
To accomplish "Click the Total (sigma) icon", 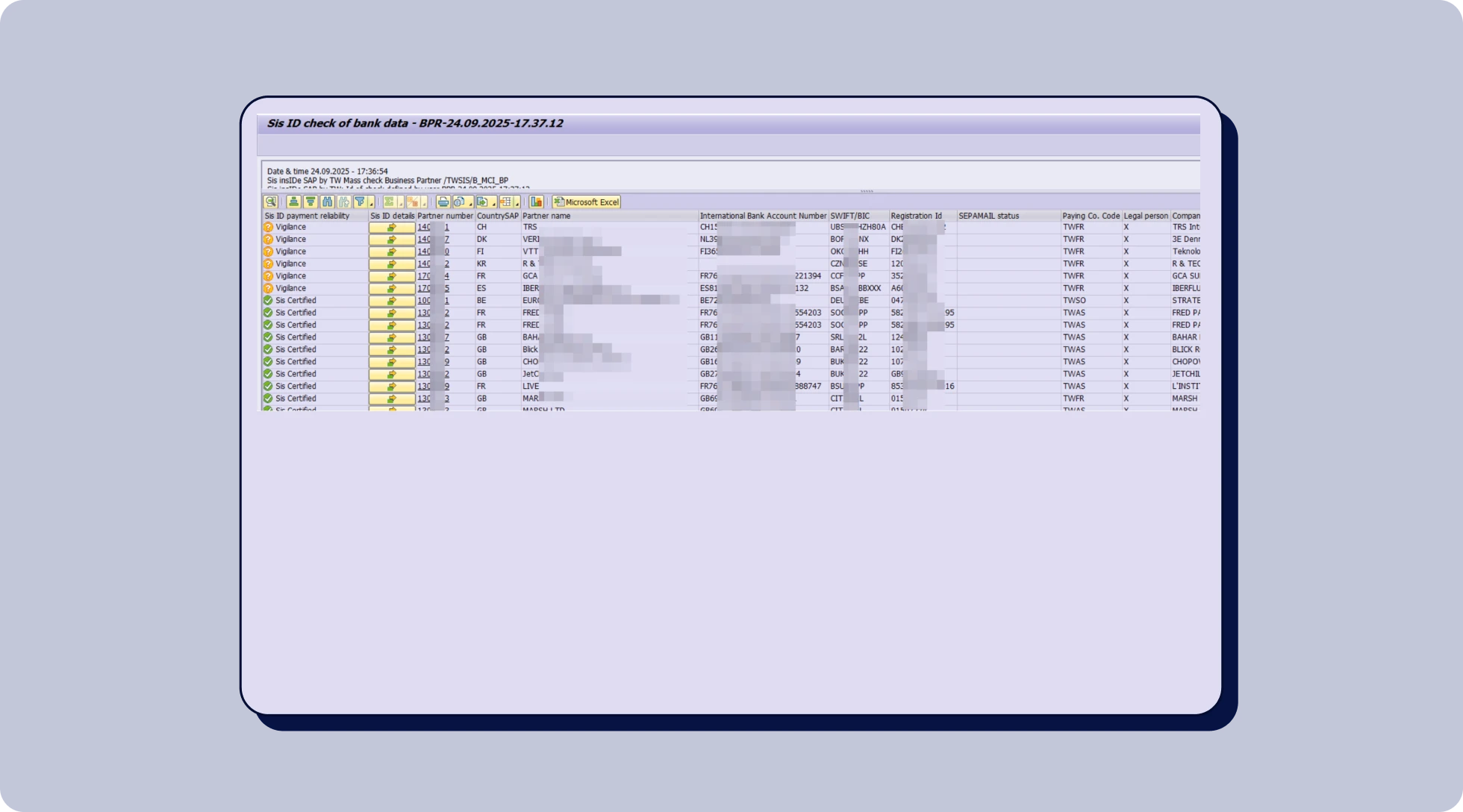I will pyautogui.click(x=388, y=202).
